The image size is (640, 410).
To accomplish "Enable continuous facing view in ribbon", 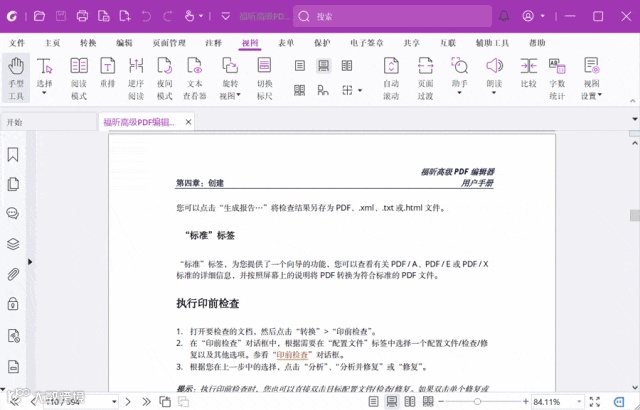I will (300, 90).
